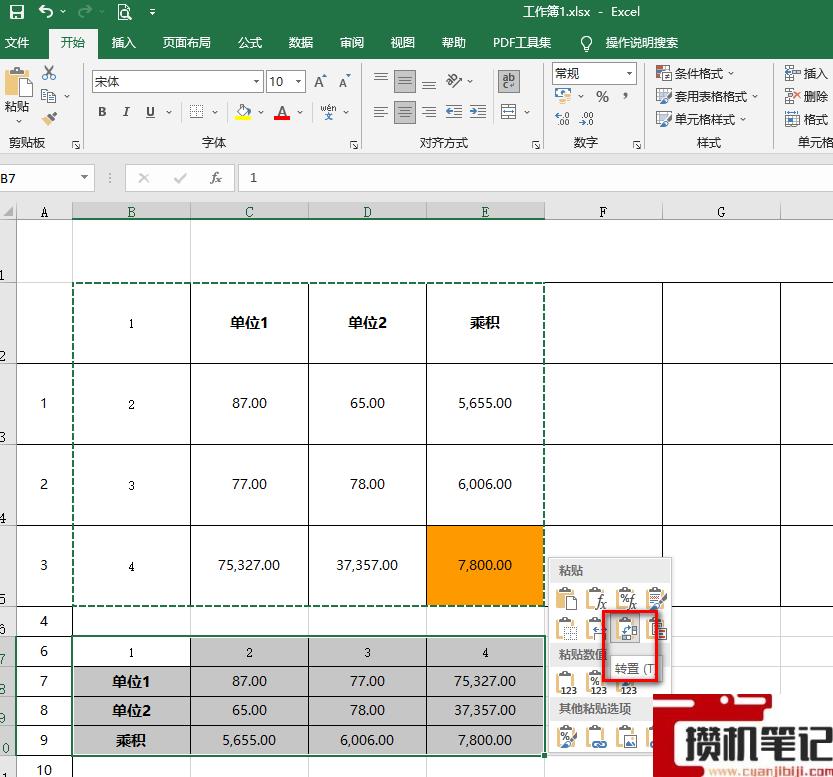Expand the fill color dropdown arrow
The image size is (833, 777).
click(x=261, y=112)
